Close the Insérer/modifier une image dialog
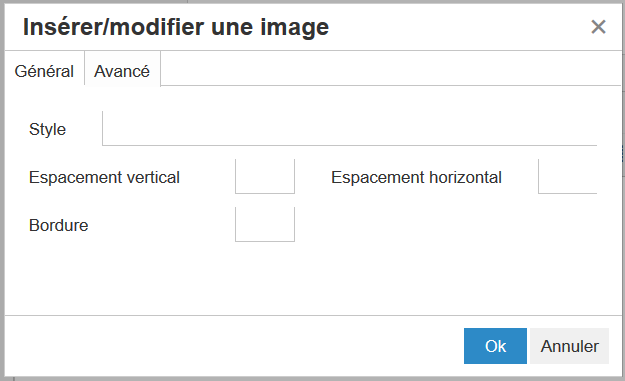Image resolution: width=625 pixels, height=381 pixels. pos(598,27)
